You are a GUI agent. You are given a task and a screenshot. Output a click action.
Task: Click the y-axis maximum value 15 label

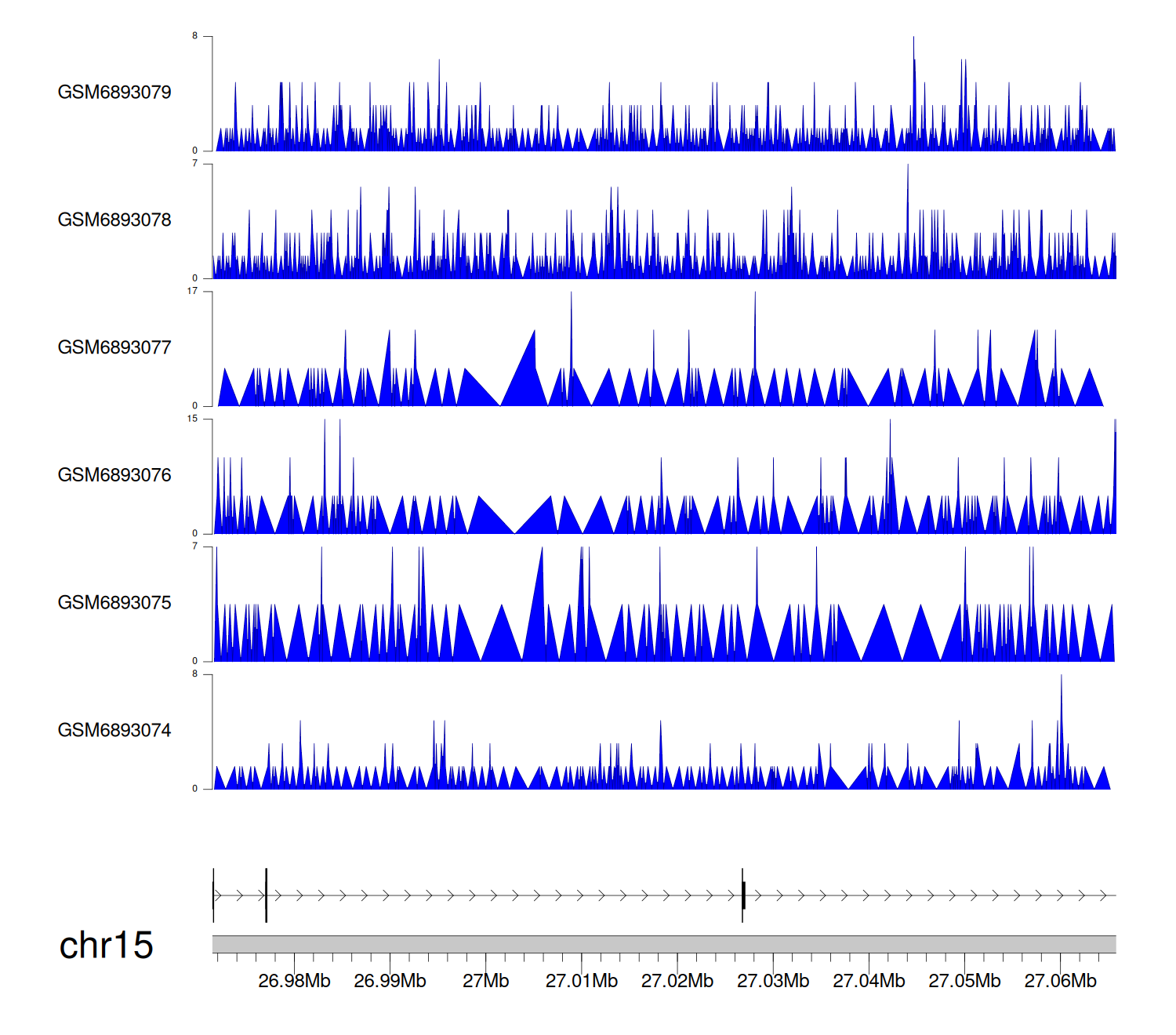click(x=192, y=419)
